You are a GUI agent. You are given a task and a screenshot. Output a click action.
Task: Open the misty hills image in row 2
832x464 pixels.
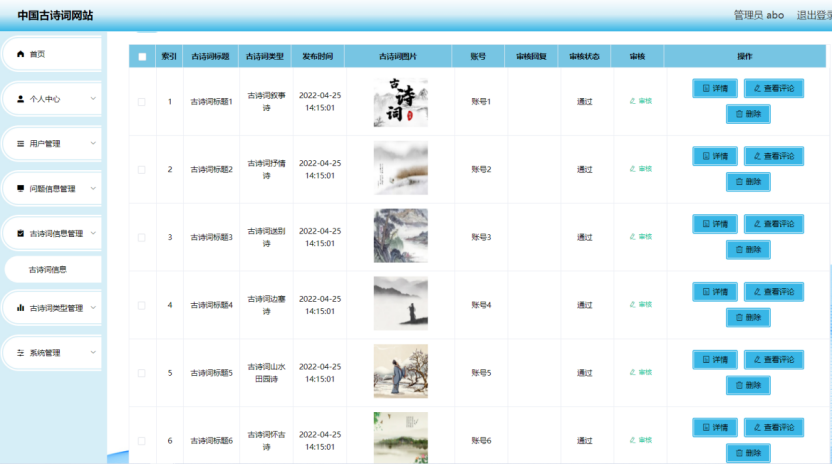pos(401,168)
